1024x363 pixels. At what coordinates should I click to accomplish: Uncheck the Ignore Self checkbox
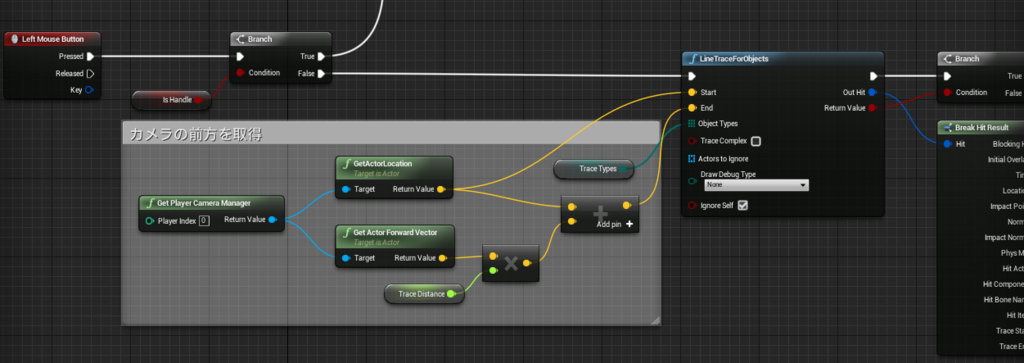point(743,206)
